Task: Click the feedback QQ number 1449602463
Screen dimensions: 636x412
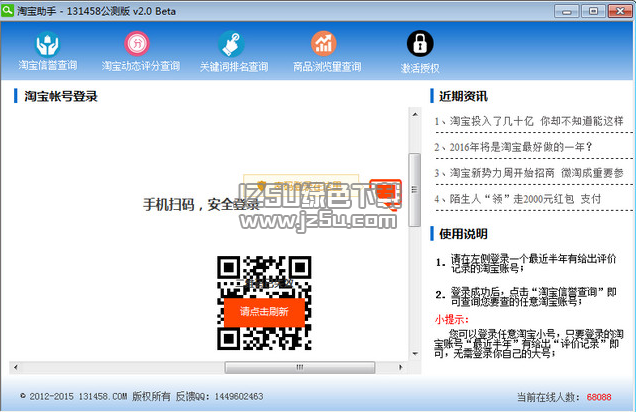Action: (x=239, y=396)
